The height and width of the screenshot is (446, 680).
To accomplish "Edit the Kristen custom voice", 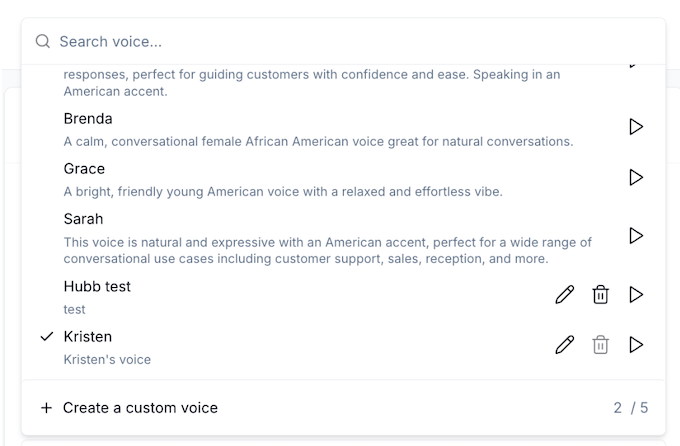I will [x=565, y=345].
